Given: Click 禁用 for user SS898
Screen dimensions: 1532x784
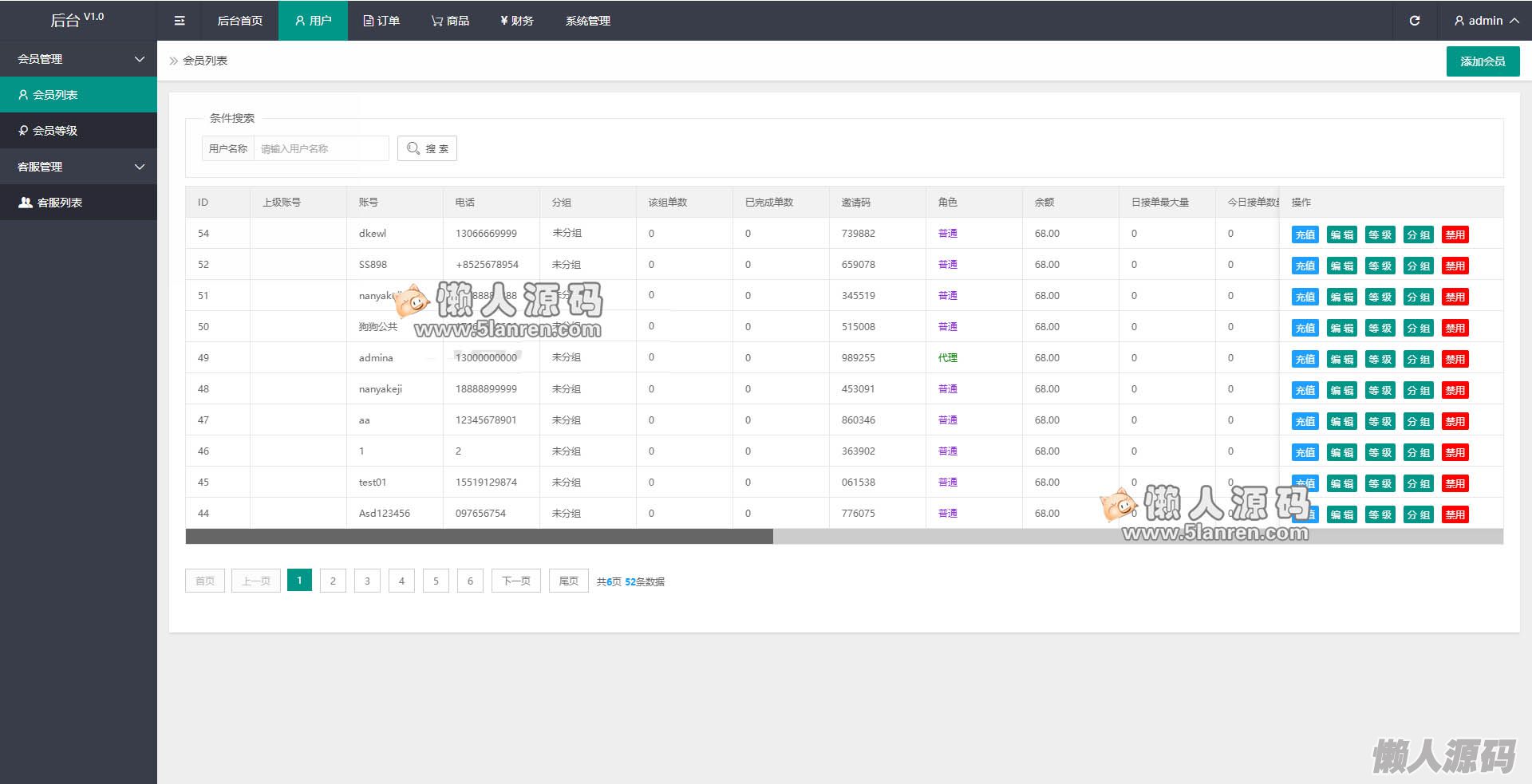Looking at the screenshot, I should pyautogui.click(x=1455, y=266).
